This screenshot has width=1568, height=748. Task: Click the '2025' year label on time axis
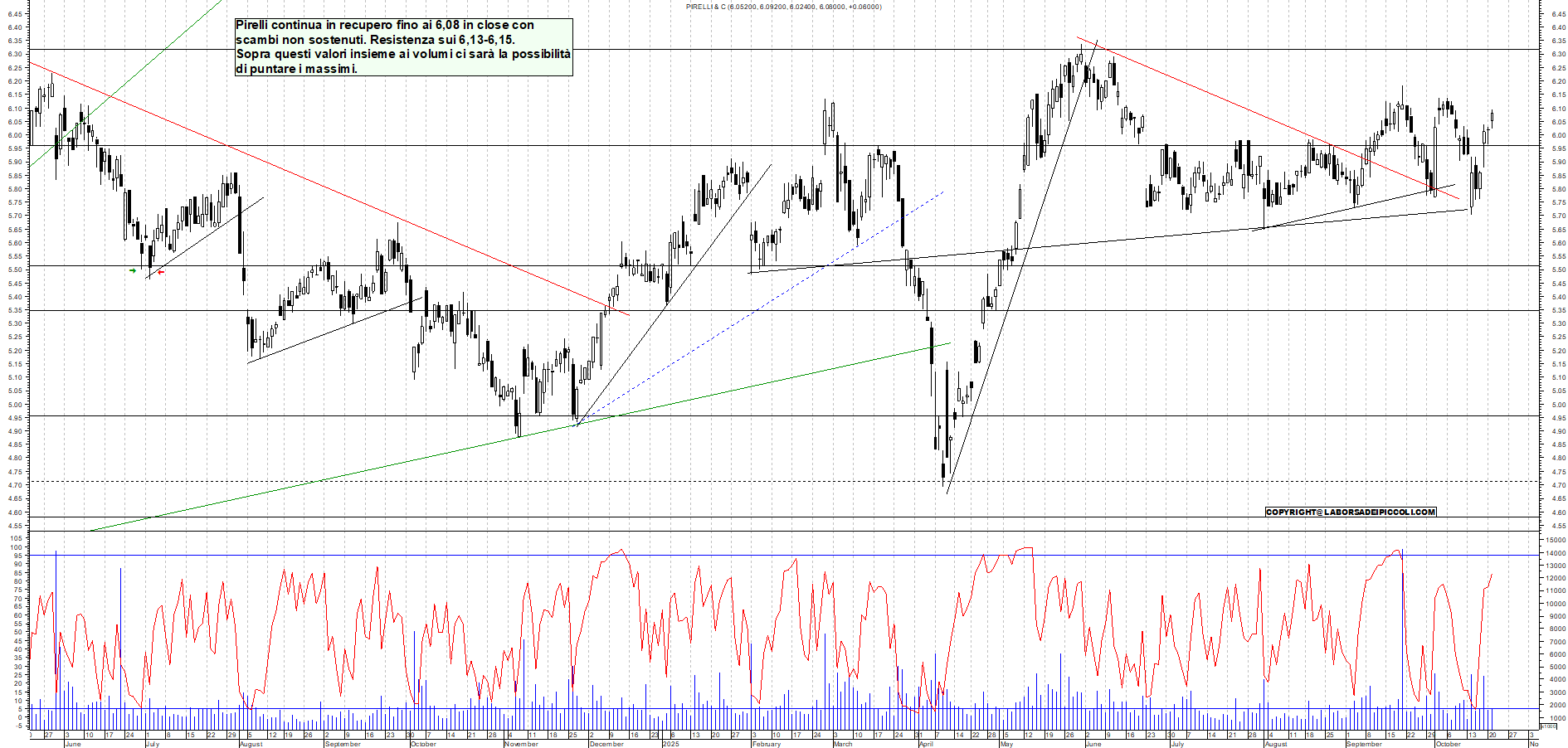670,744
